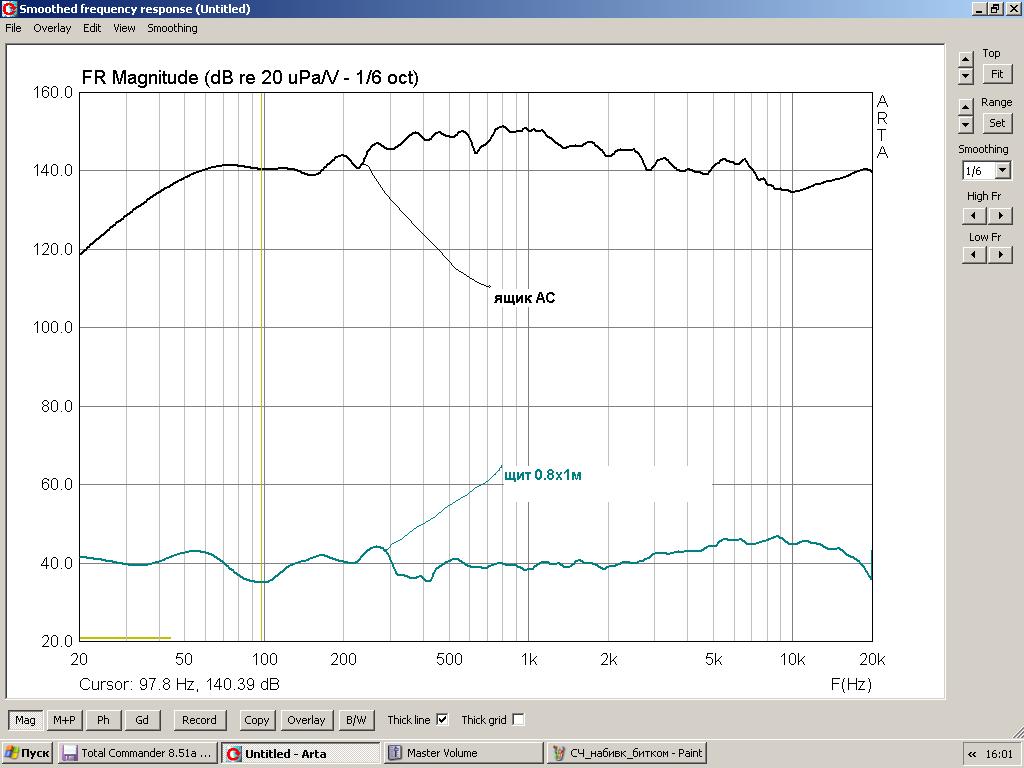
Task: Open the Edit menu
Action: point(92,28)
